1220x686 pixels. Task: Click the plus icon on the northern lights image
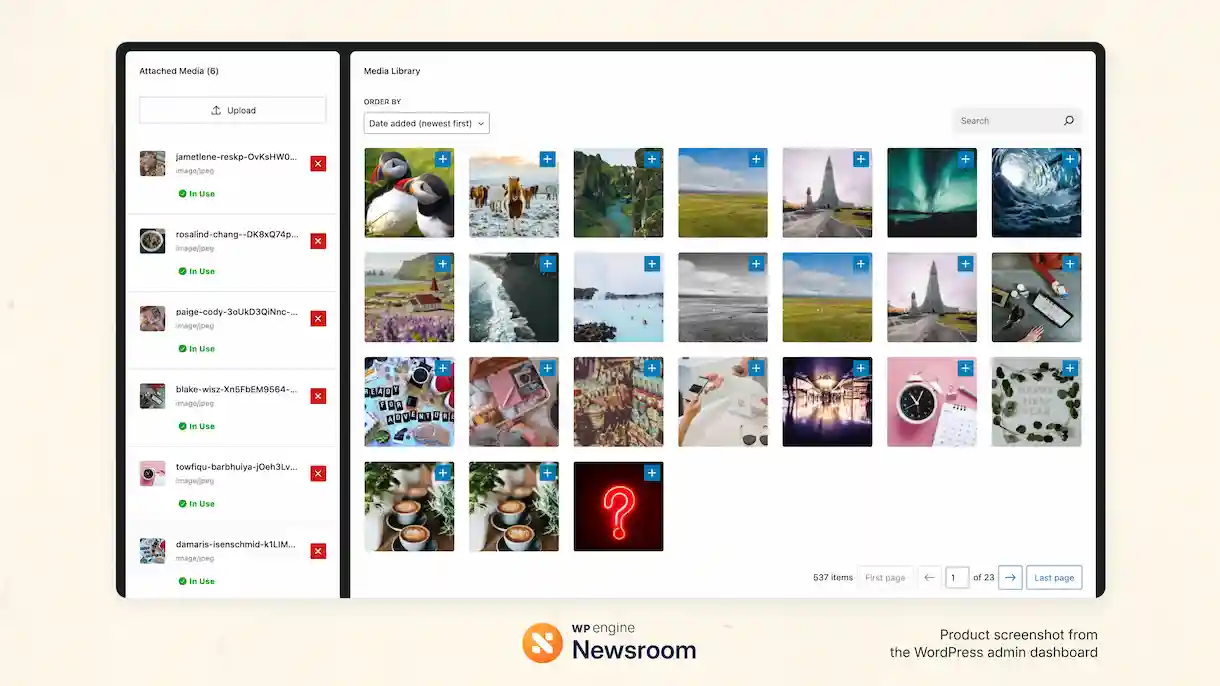(964, 159)
